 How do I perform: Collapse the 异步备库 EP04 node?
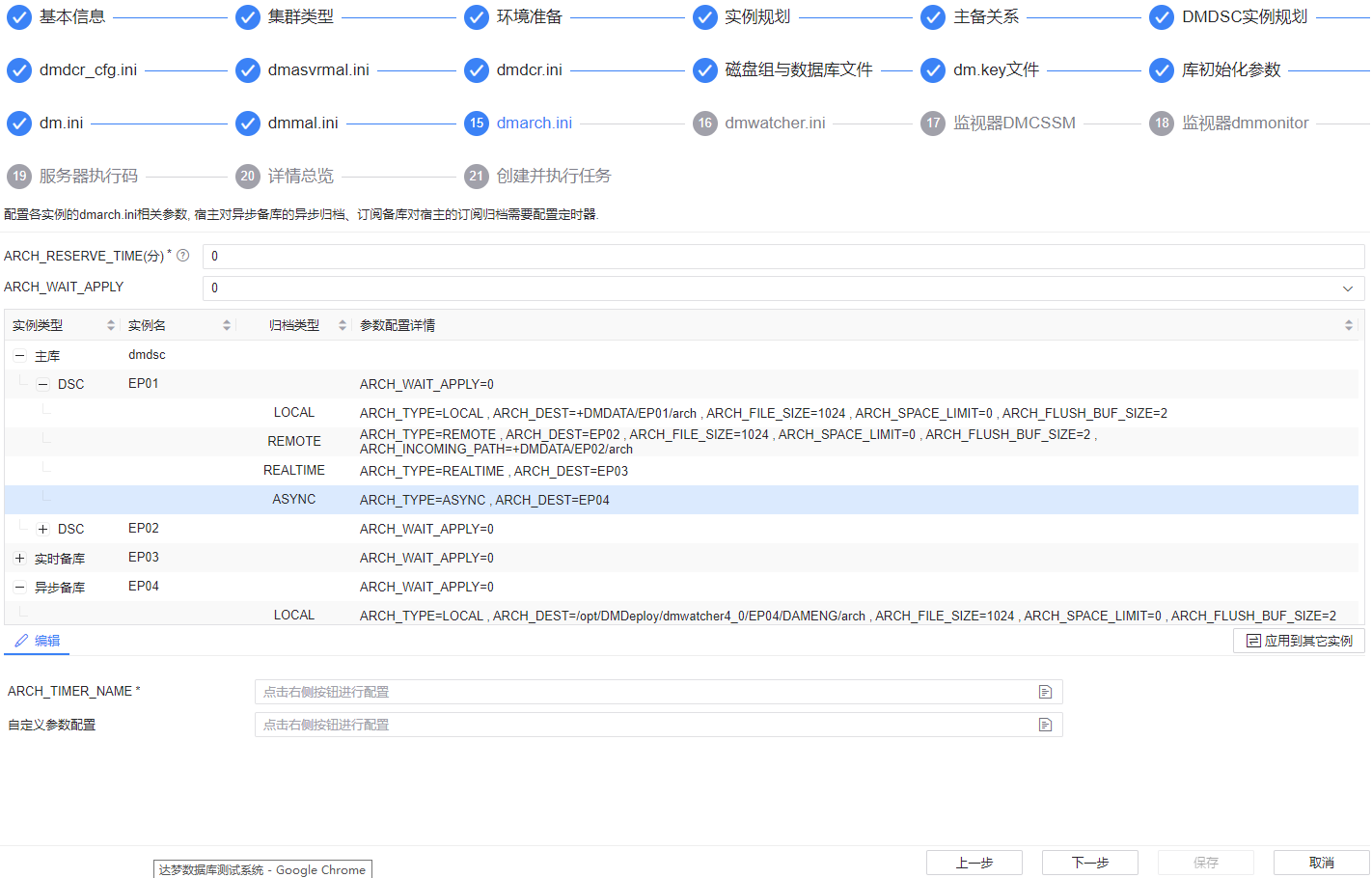click(19, 588)
